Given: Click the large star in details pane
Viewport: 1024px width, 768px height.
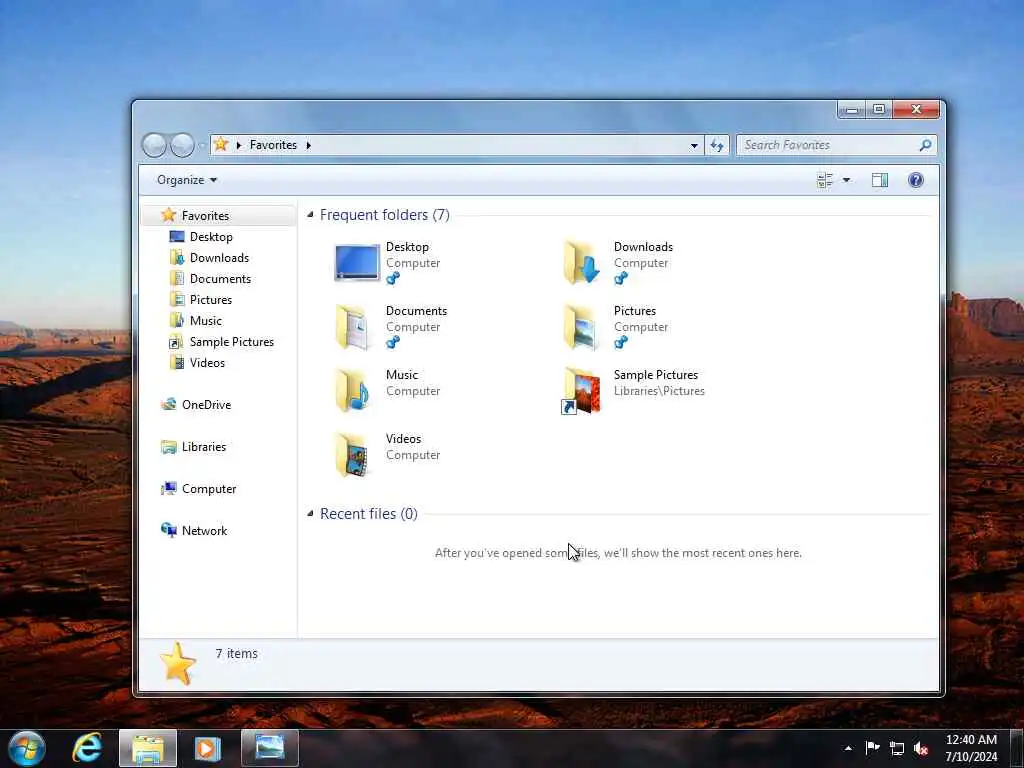Looking at the screenshot, I should tap(178, 664).
